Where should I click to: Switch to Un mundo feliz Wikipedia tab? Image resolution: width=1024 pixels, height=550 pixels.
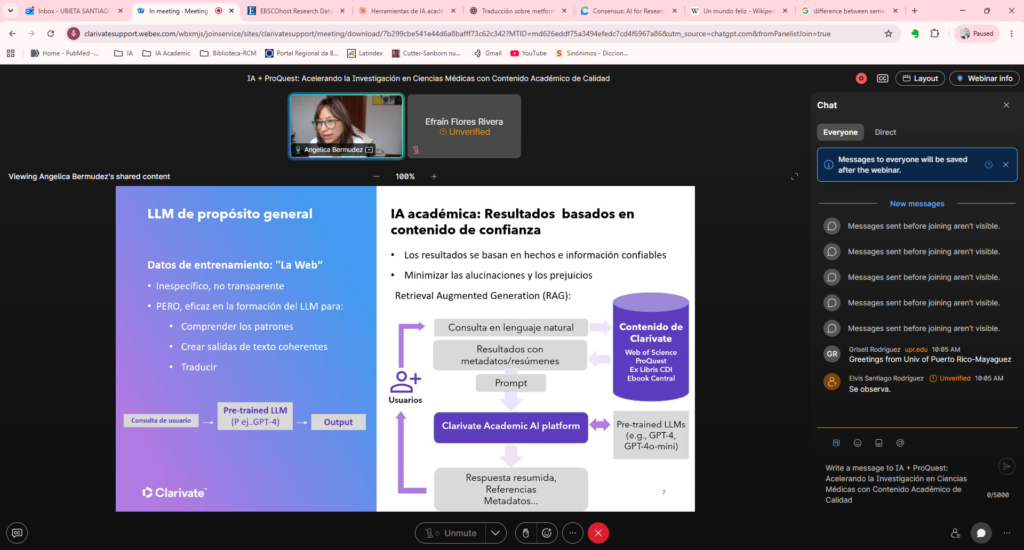tap(739, 11)
